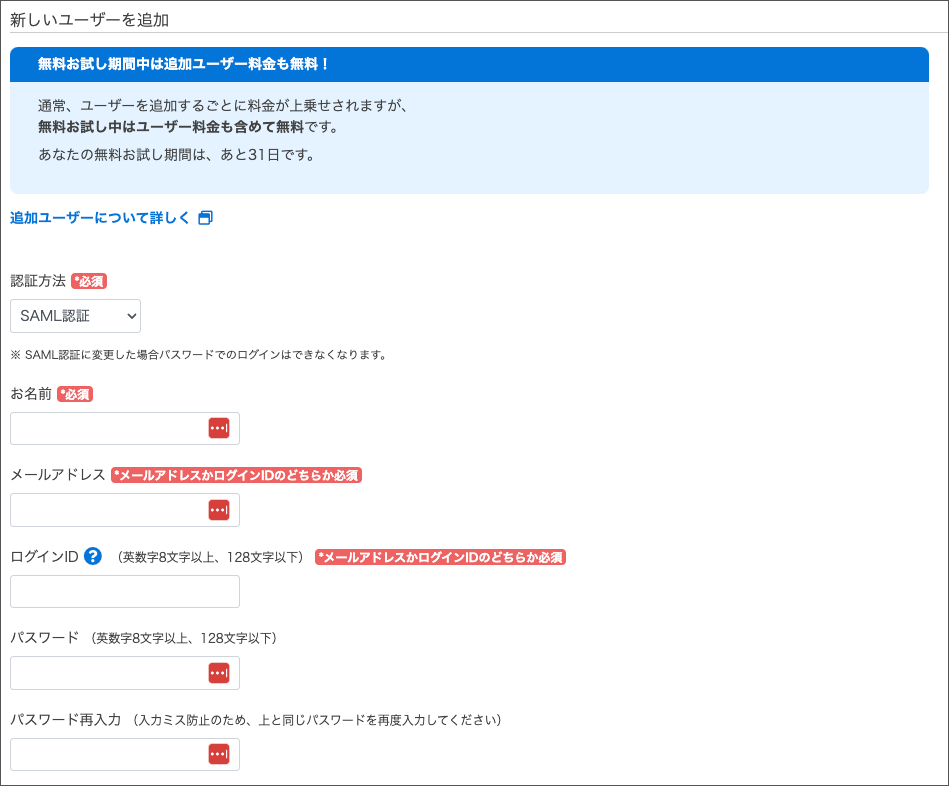Click the red 必須 badge next to お名前
The image size is (949, 786).
pos(75,394)
